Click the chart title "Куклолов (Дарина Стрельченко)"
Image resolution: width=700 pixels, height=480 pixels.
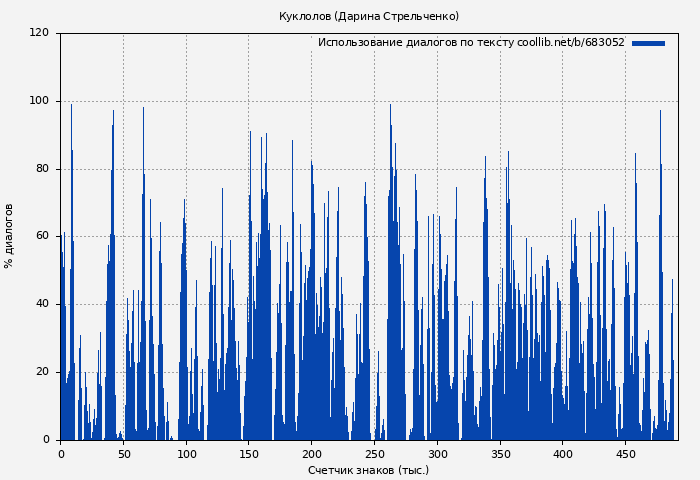369,17
